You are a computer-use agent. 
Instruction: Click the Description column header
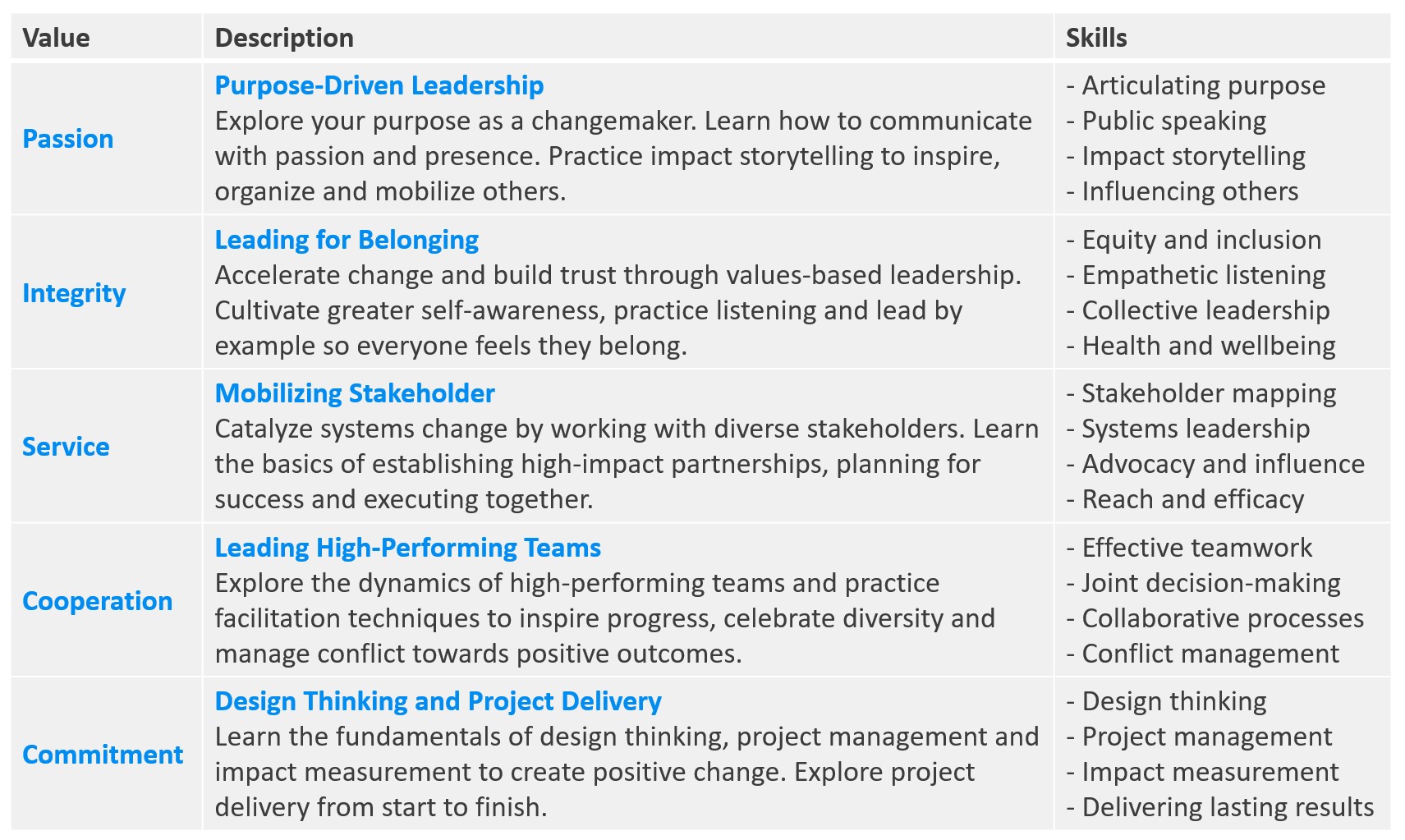pyautogui.click(x=284, y=38)
